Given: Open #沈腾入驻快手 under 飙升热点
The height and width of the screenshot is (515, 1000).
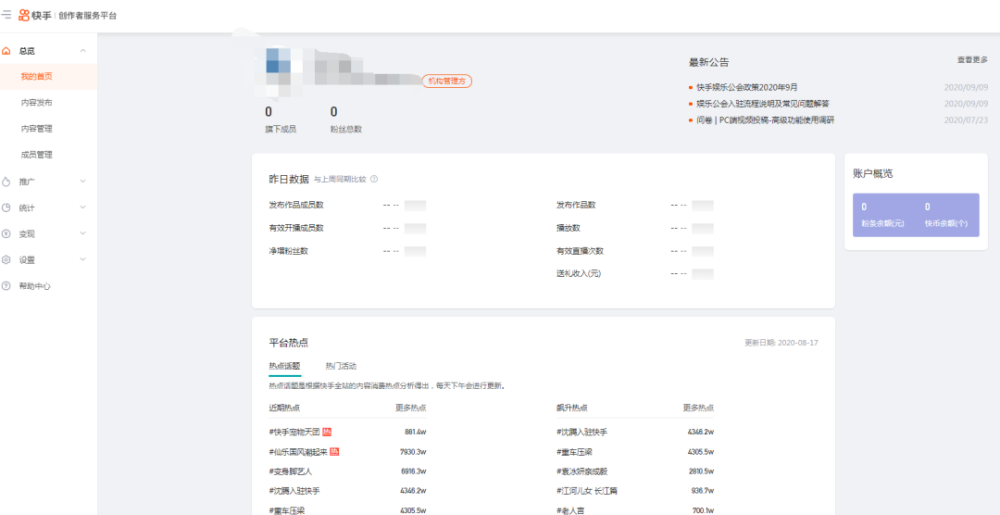Looking at the screenshot, I should (582, 432).
